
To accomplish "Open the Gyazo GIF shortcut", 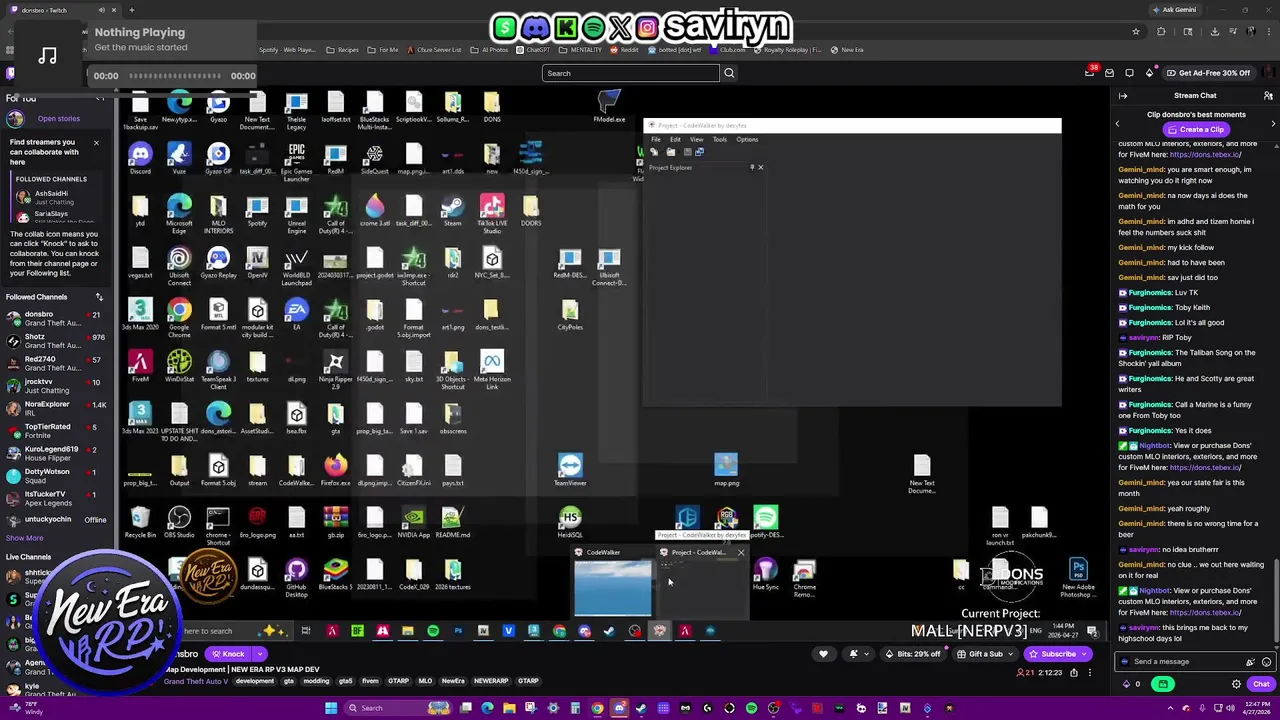I will pyautogui.click(x=218, y=158).
